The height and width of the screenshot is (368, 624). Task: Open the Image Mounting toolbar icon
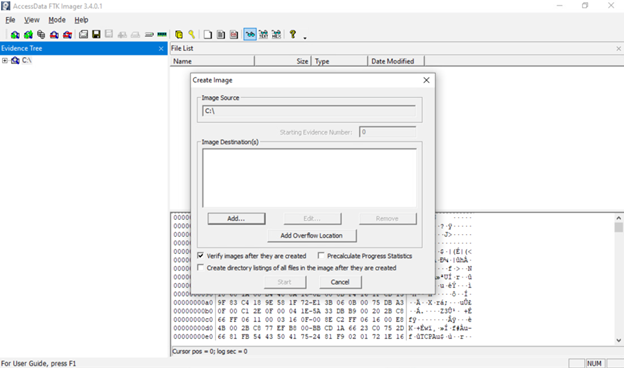(41, 35)
